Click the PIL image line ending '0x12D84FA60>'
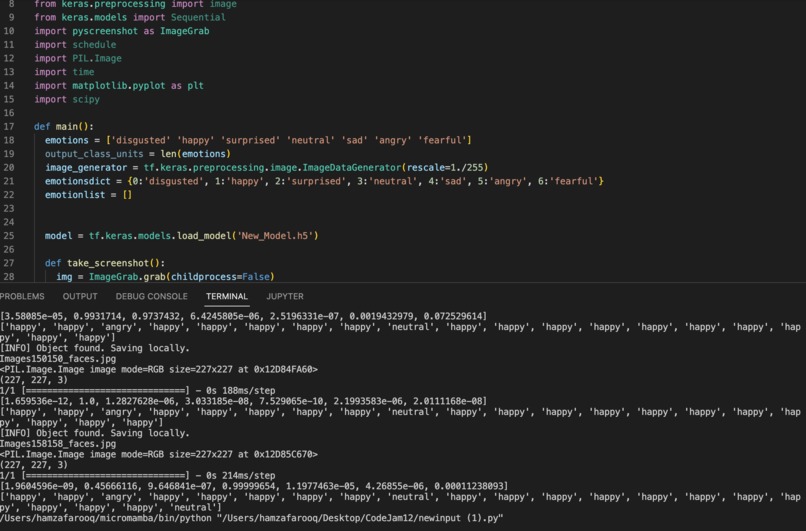This screenshot has width=806, height=531. point(159,369)
